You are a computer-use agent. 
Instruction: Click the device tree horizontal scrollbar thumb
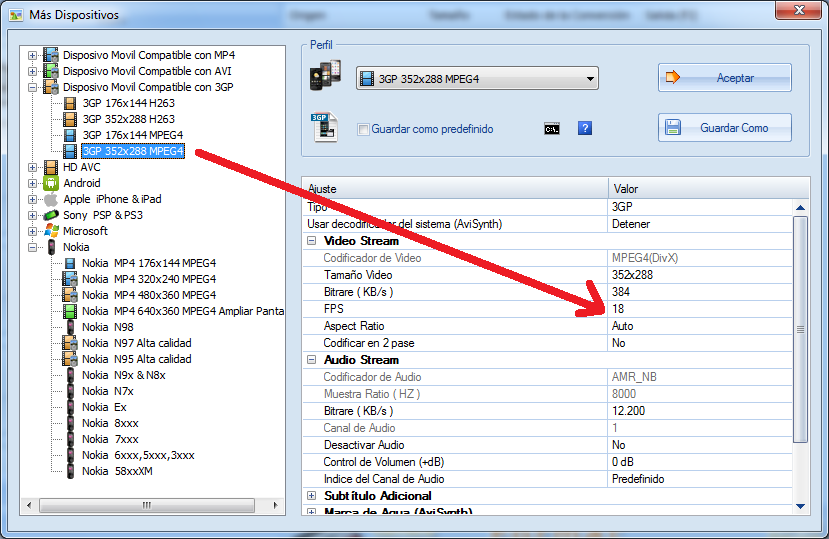(x=147, y=505)
